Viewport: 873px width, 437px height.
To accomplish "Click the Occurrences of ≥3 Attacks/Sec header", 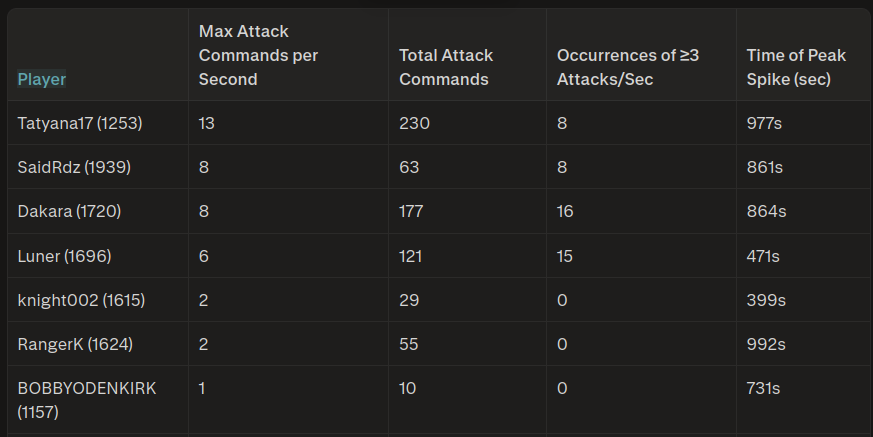I will [628, 67].
